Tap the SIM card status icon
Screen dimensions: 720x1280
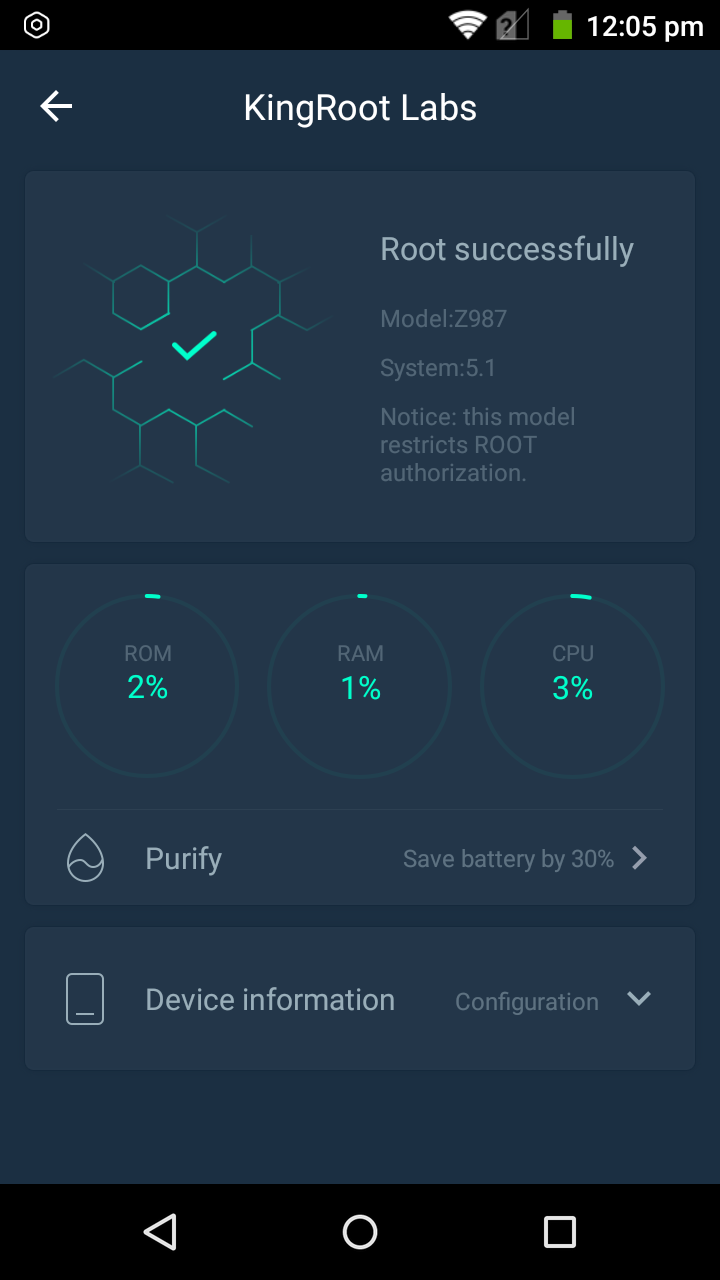(513, 25)
